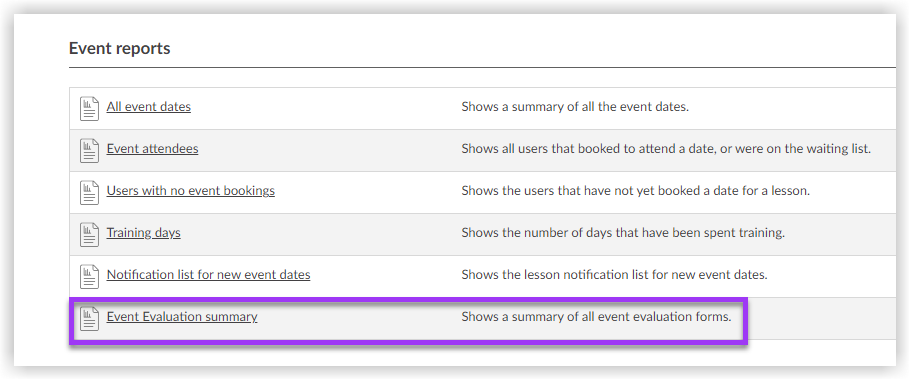Click the 'Event reports' heading
This screenshot has width=910, height=380.
[120, 48]
